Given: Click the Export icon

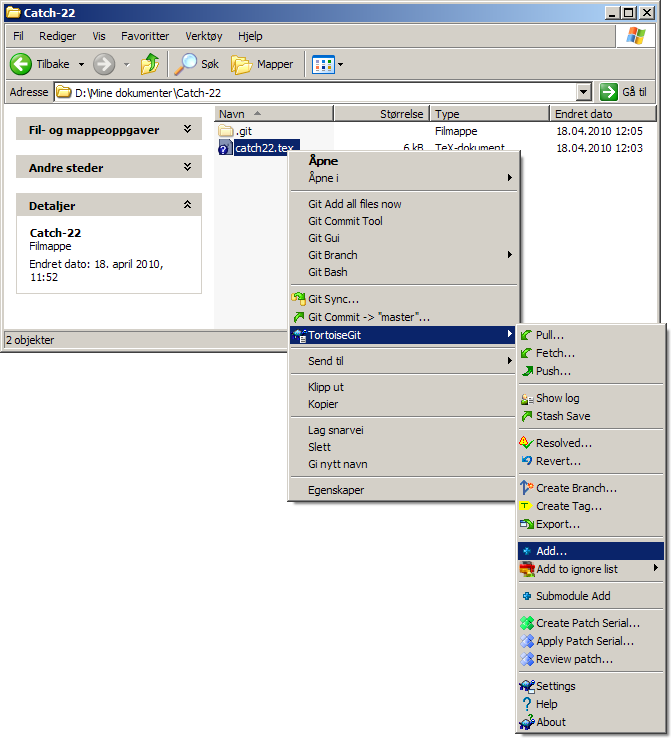Looking at the screenshot, I should [x=527, y=524].
